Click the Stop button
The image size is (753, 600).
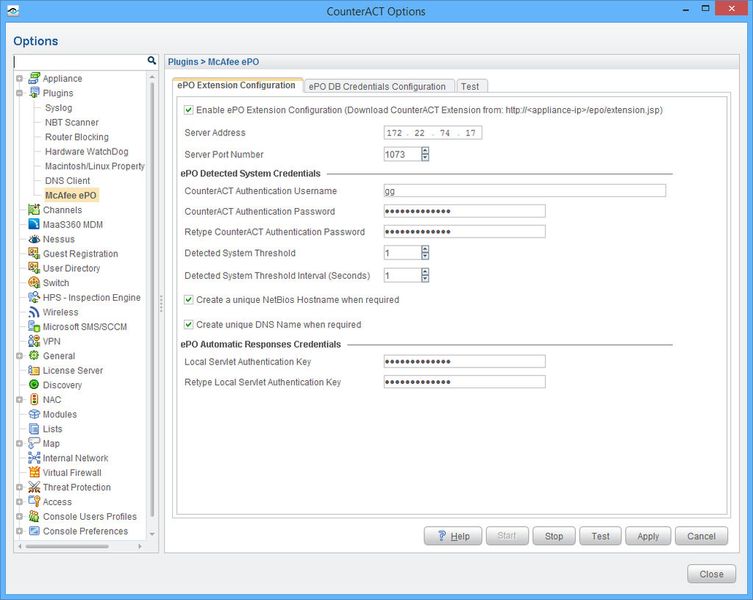554,536
